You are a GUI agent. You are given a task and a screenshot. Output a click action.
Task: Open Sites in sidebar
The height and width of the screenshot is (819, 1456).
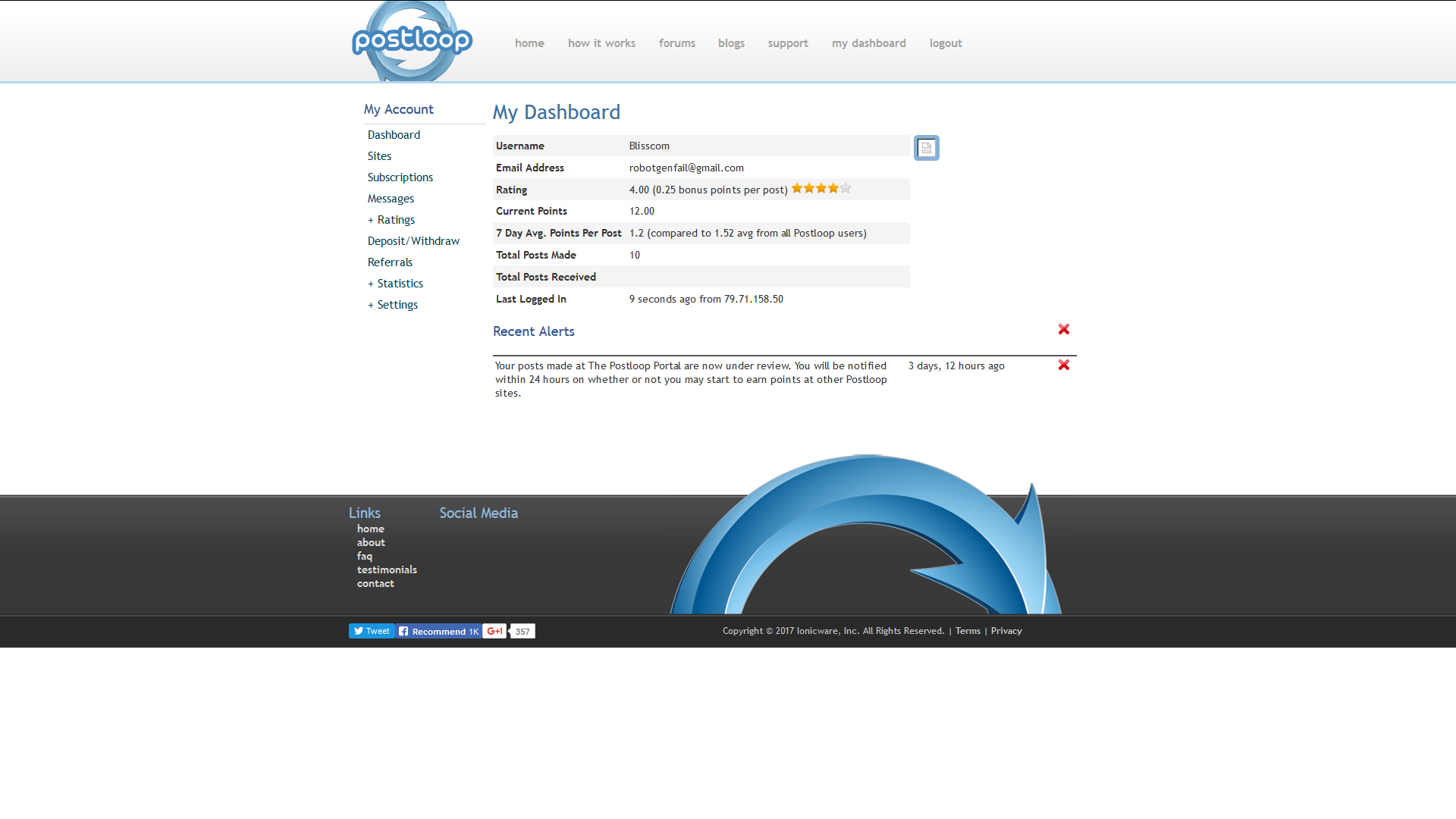click(379, 156)
